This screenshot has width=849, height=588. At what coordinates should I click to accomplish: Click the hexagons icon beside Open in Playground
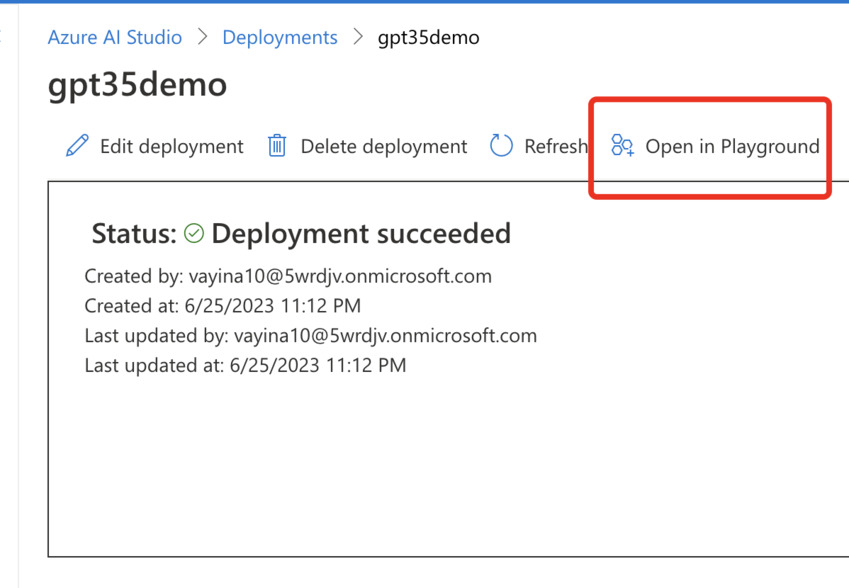[x=622, y=145]
